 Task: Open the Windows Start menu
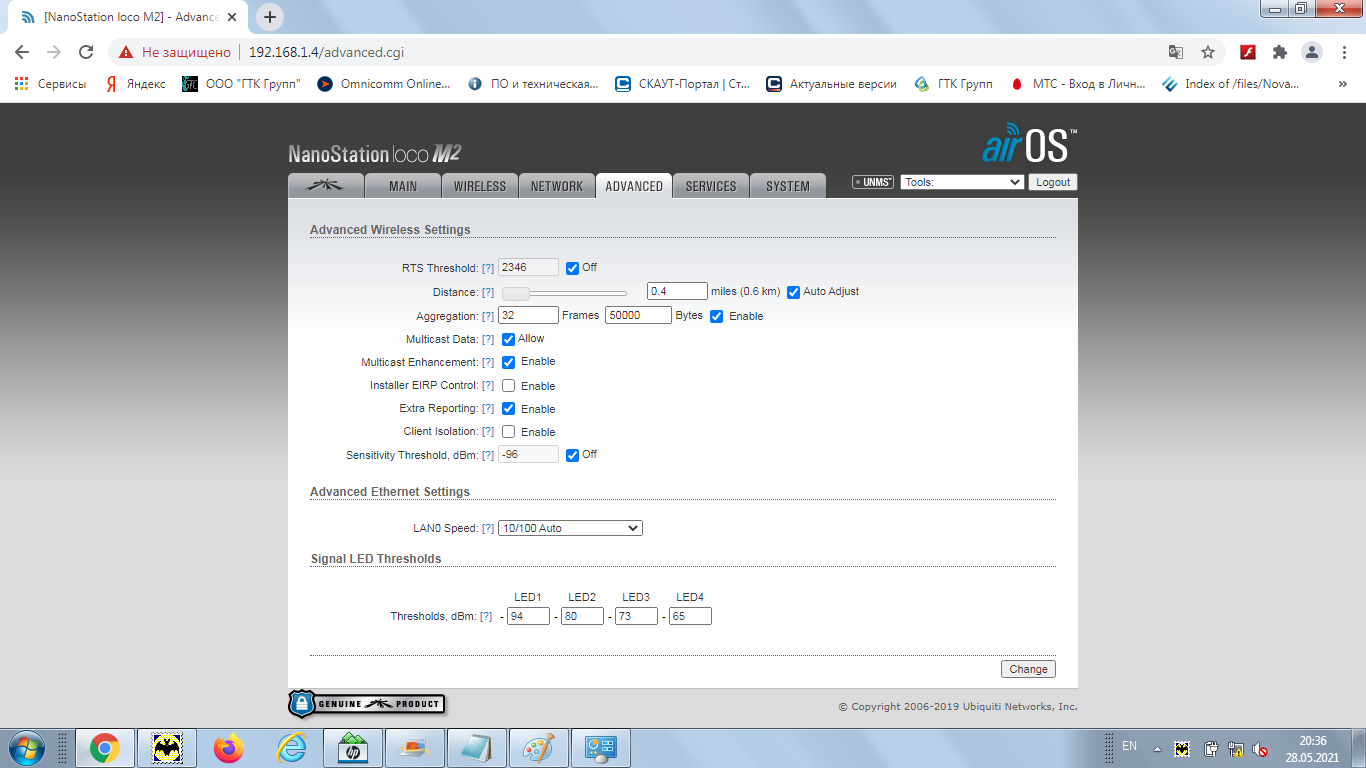point(26,748)
